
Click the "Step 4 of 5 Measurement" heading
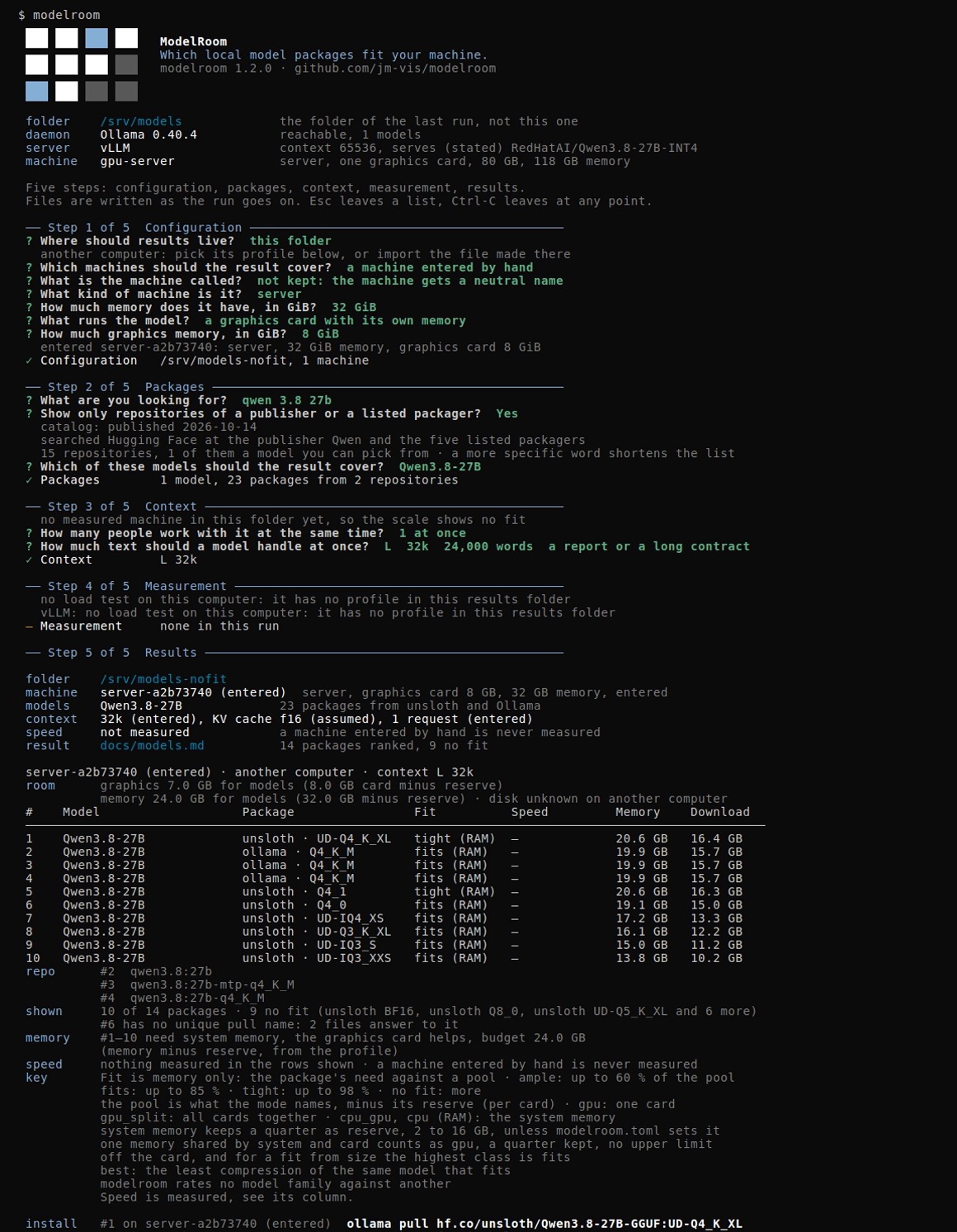(137, 586)
